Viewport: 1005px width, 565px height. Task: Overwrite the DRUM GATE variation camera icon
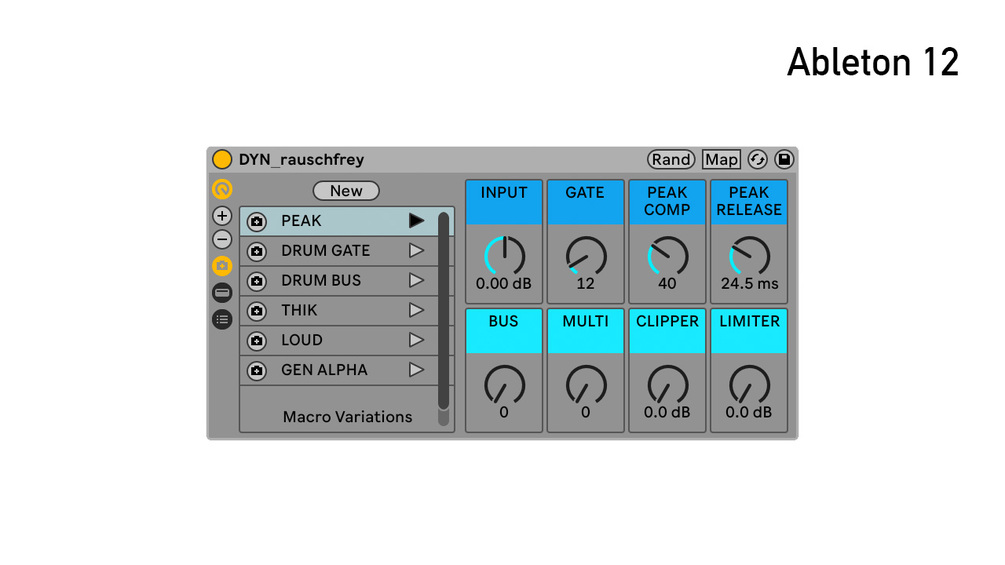(256, 251)
